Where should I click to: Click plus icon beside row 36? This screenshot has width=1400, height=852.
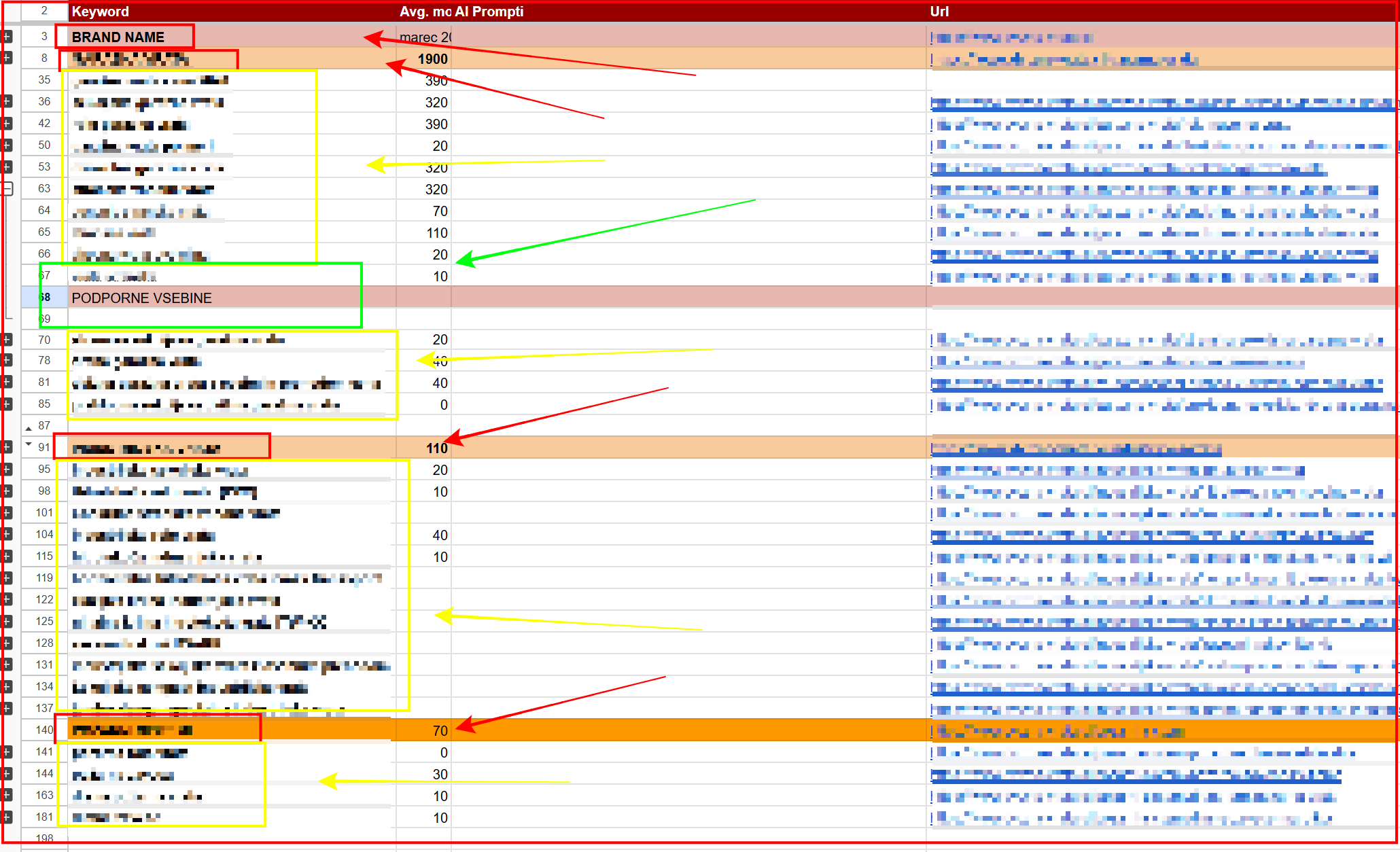coord(7,101)
